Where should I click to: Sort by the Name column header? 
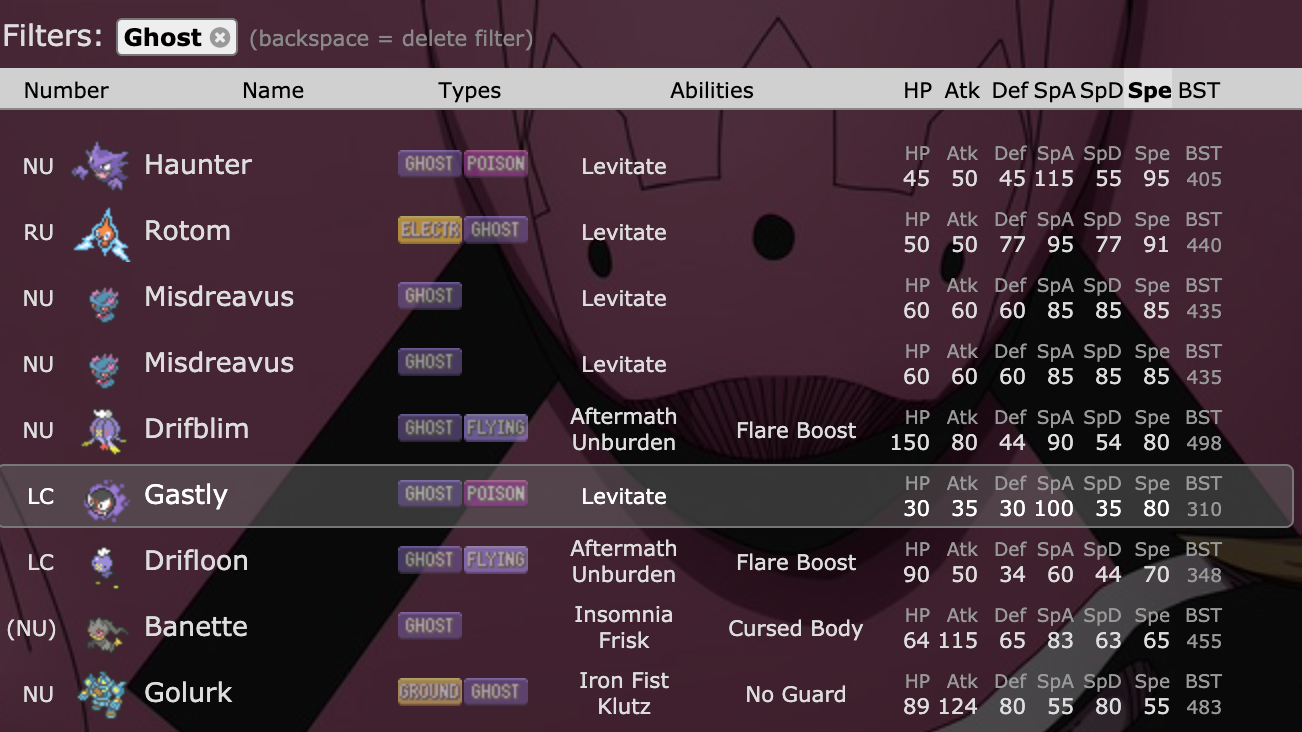pos(273,90)
